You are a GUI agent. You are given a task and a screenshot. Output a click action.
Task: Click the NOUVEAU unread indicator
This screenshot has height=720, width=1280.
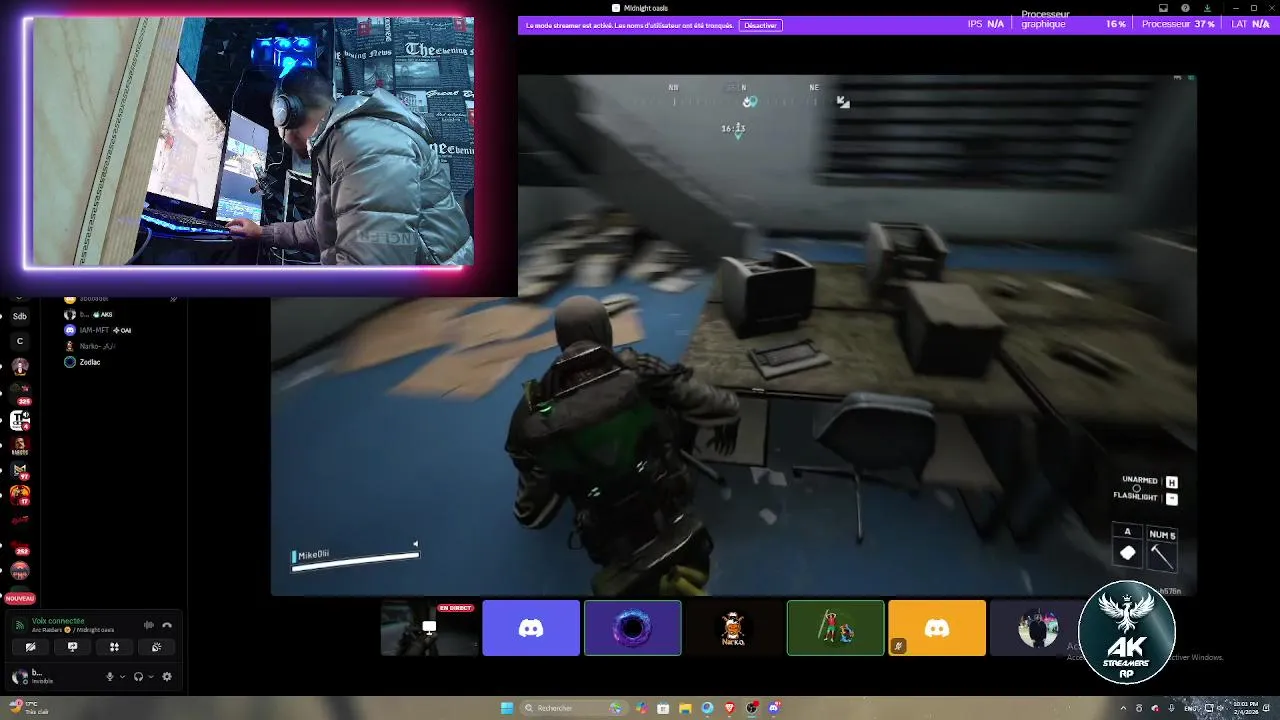[20, 598]
